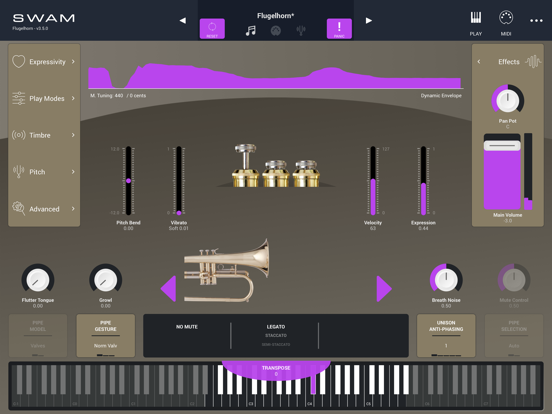This screenshot has width=552, height=414.
Task: Select SEMI-STACCATO articulation
Action: pyautogui.click(x=276, y=344)
